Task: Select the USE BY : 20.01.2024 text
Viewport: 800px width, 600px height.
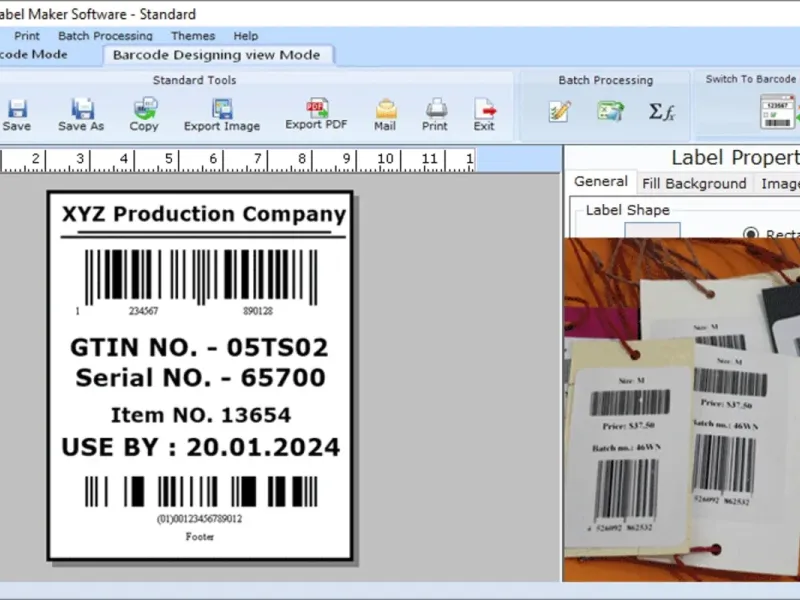Action: (201, 447)
